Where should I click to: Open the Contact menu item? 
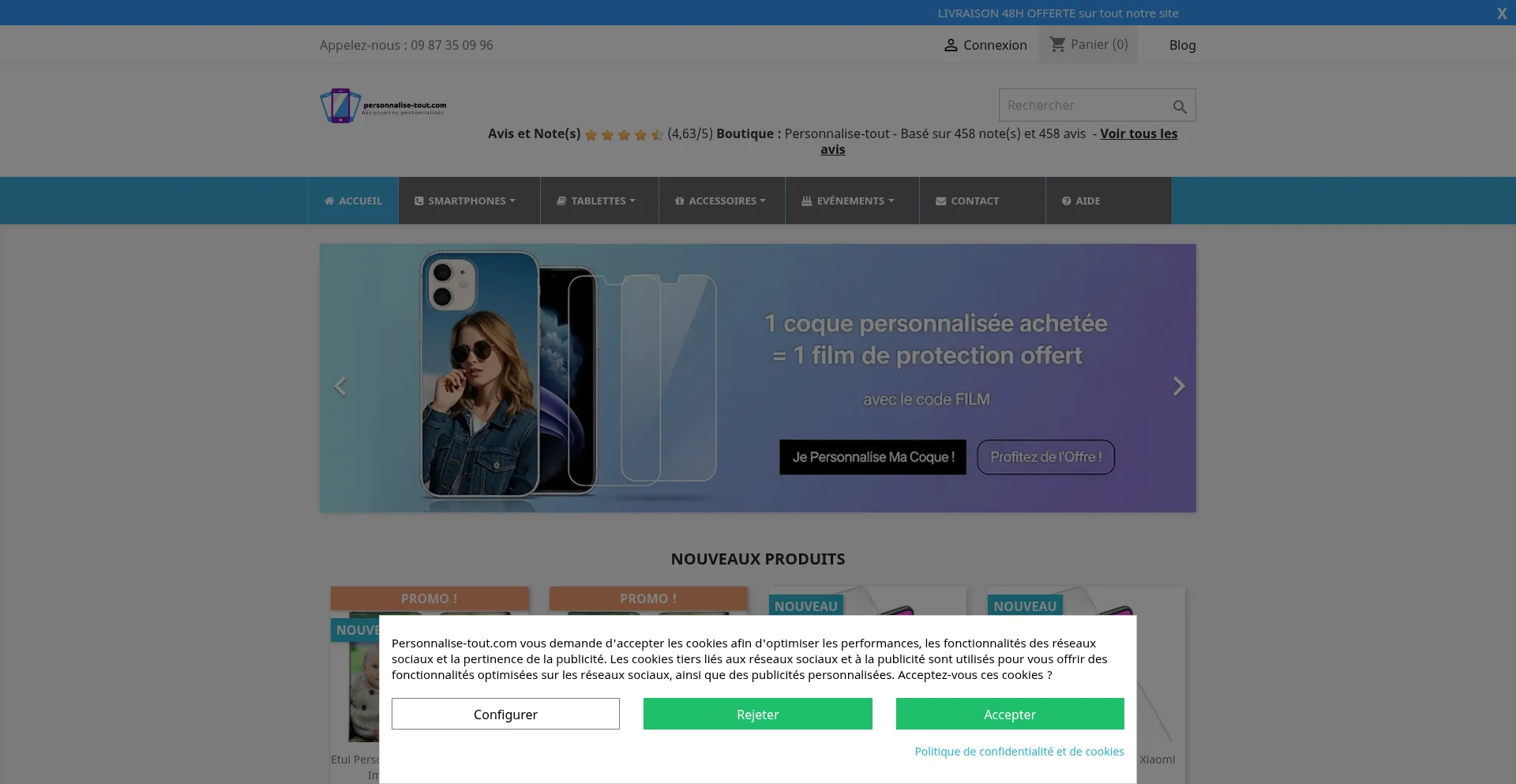point(982,201)
